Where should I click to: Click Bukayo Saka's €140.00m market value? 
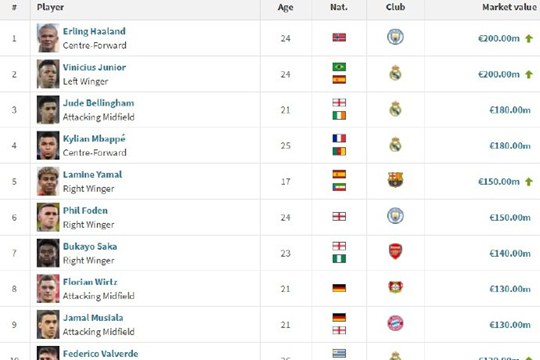tap(510, 254)
